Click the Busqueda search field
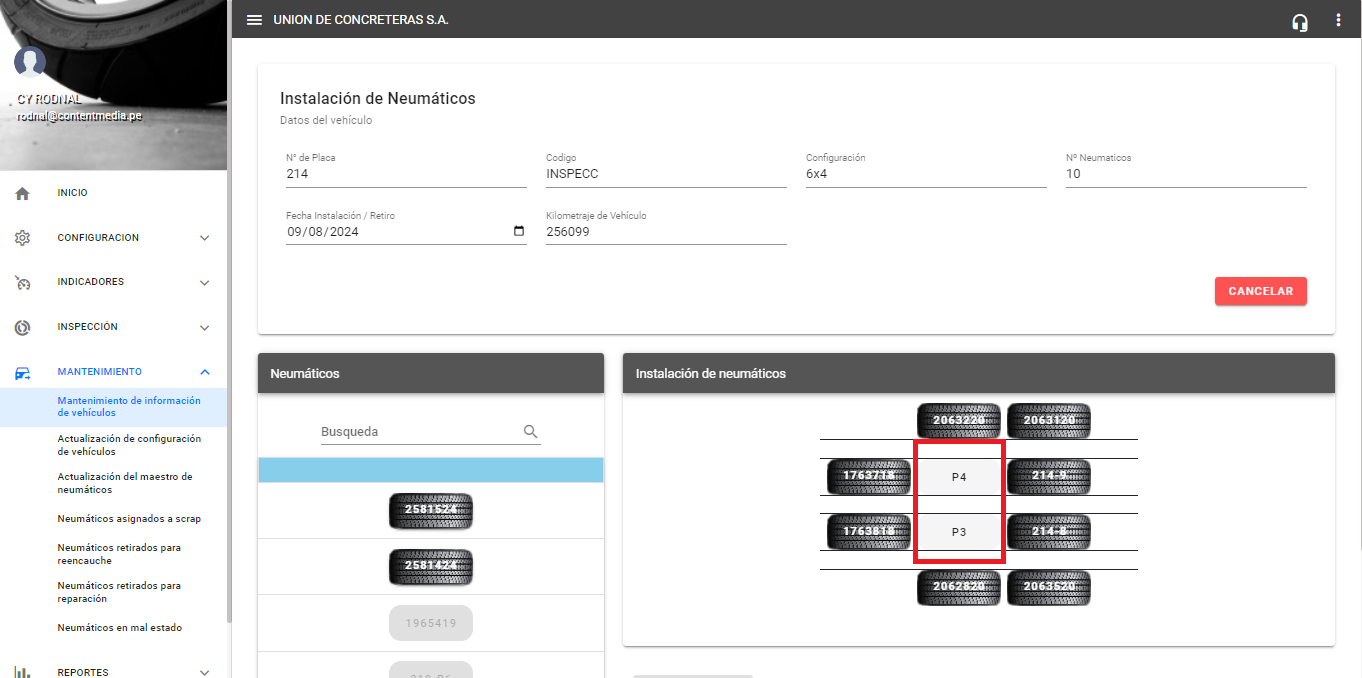Screen dimensions: 1362x678 pyautogui.click(x=418, y=432)
